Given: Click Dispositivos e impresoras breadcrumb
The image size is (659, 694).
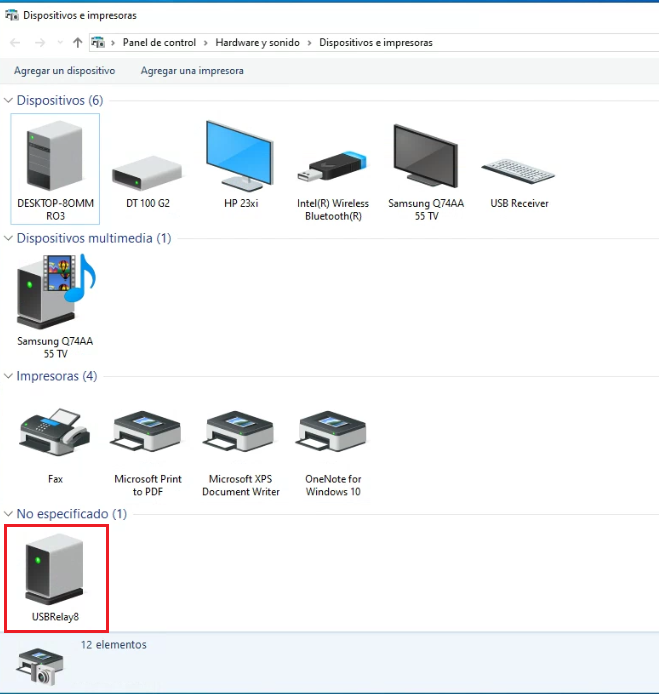Looking at the screenshot, I should tap(376, 42).
